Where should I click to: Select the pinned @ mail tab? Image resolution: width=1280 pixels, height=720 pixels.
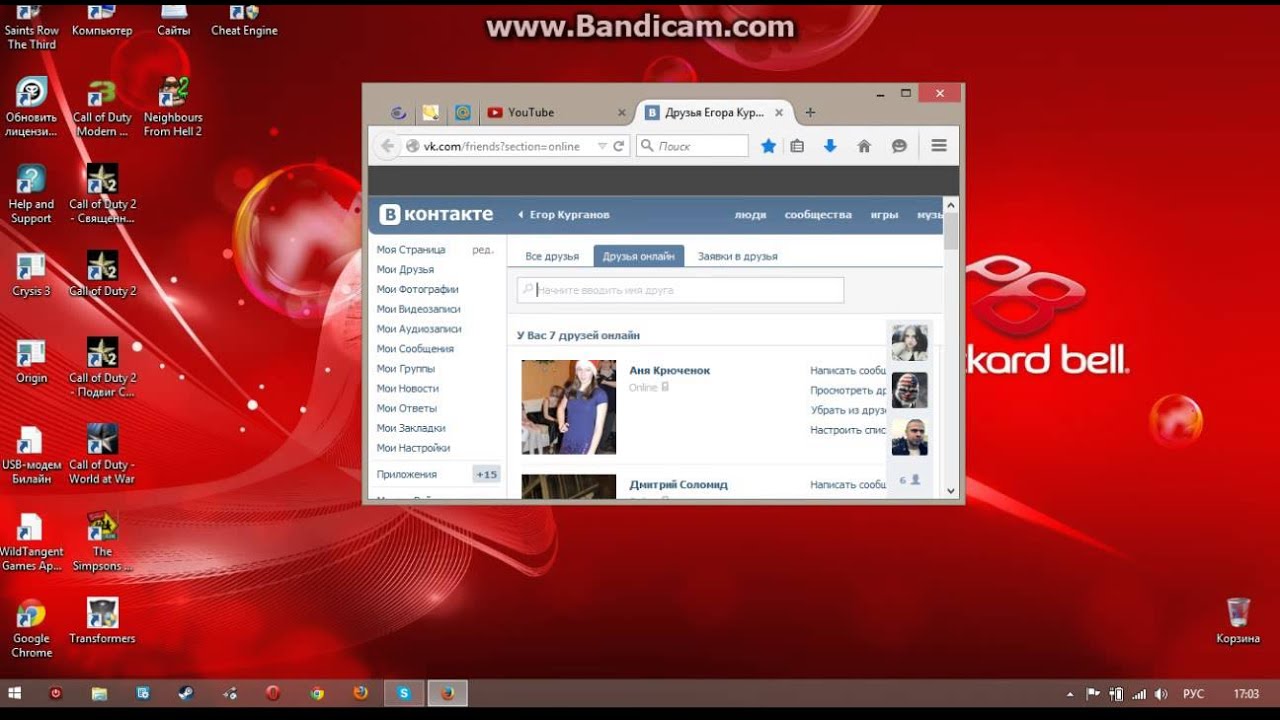(x=462, y=113)
